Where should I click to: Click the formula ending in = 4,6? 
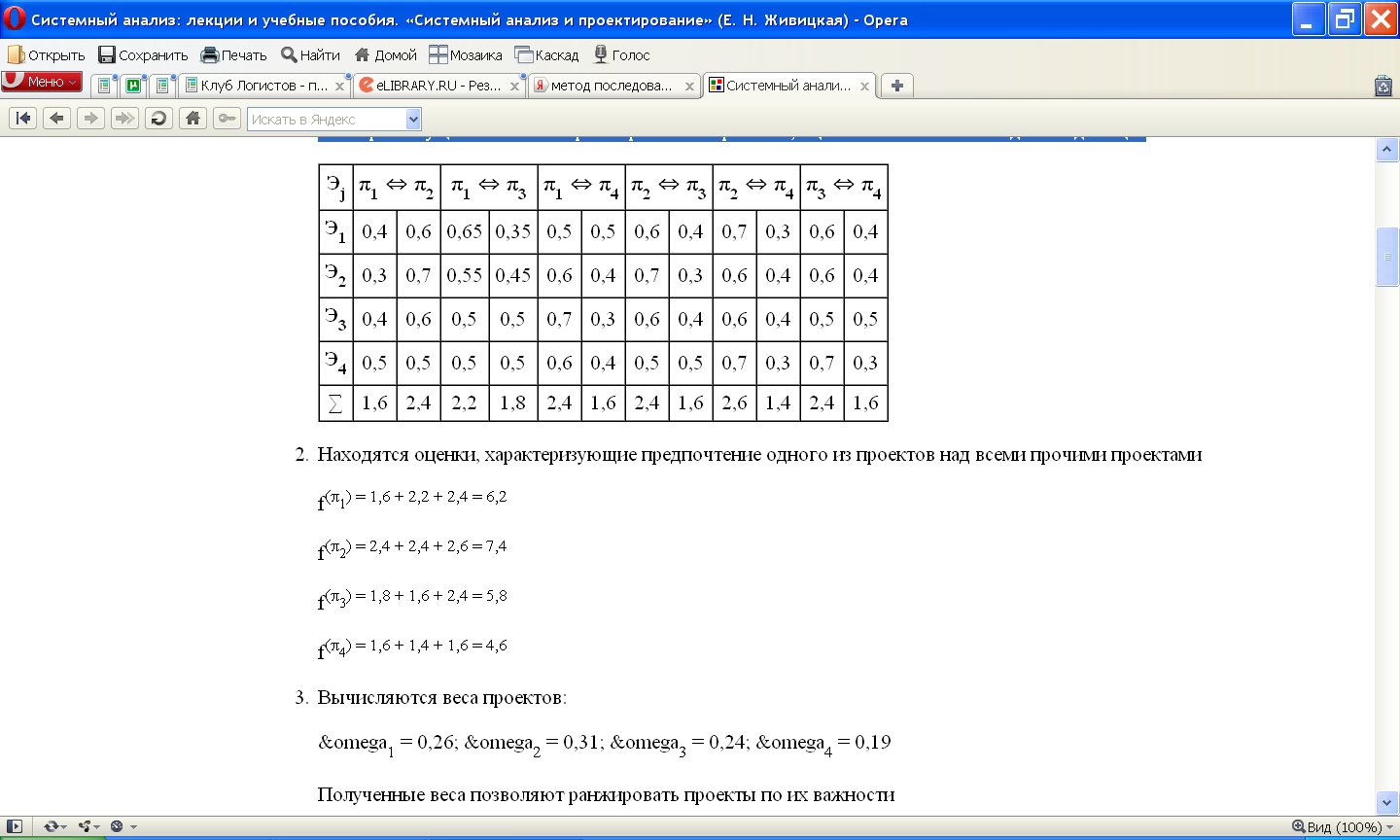(412, 647)
